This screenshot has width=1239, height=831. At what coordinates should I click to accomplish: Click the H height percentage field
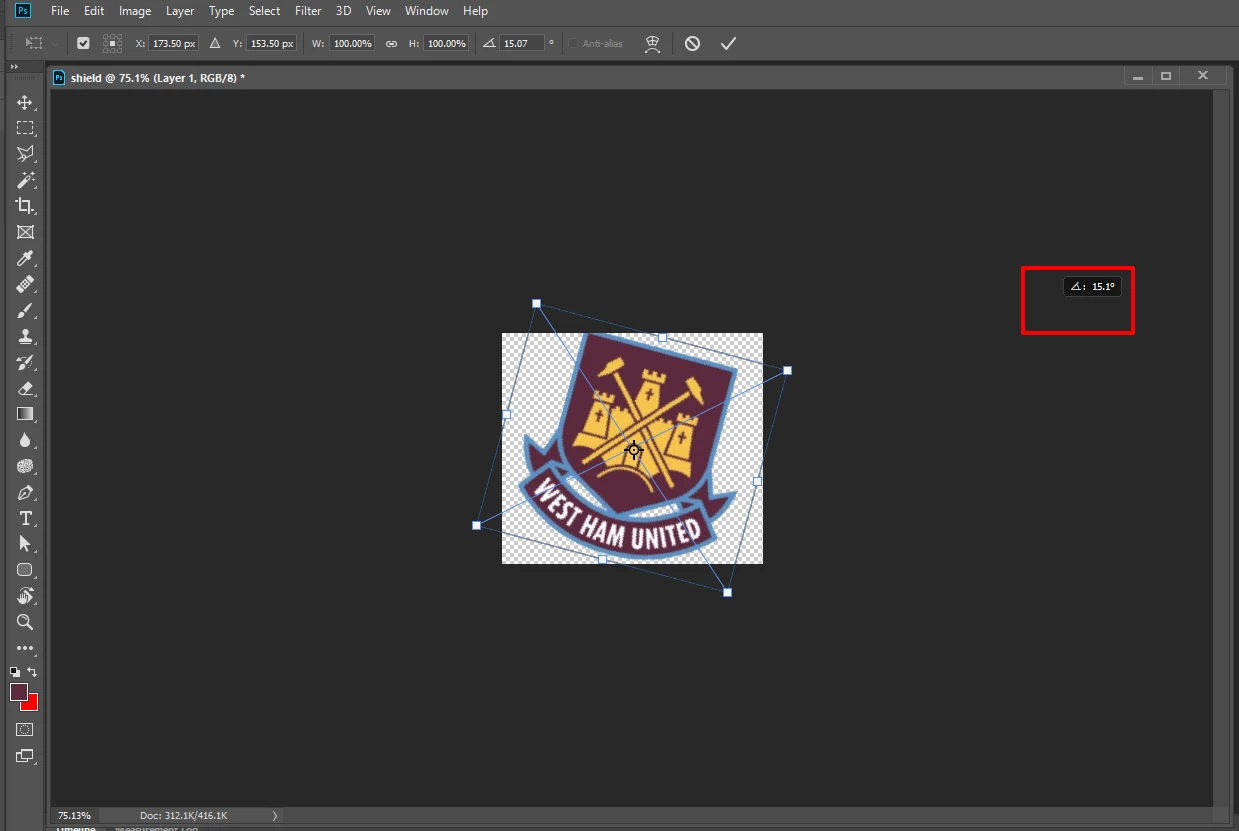[x=446, y=43]
